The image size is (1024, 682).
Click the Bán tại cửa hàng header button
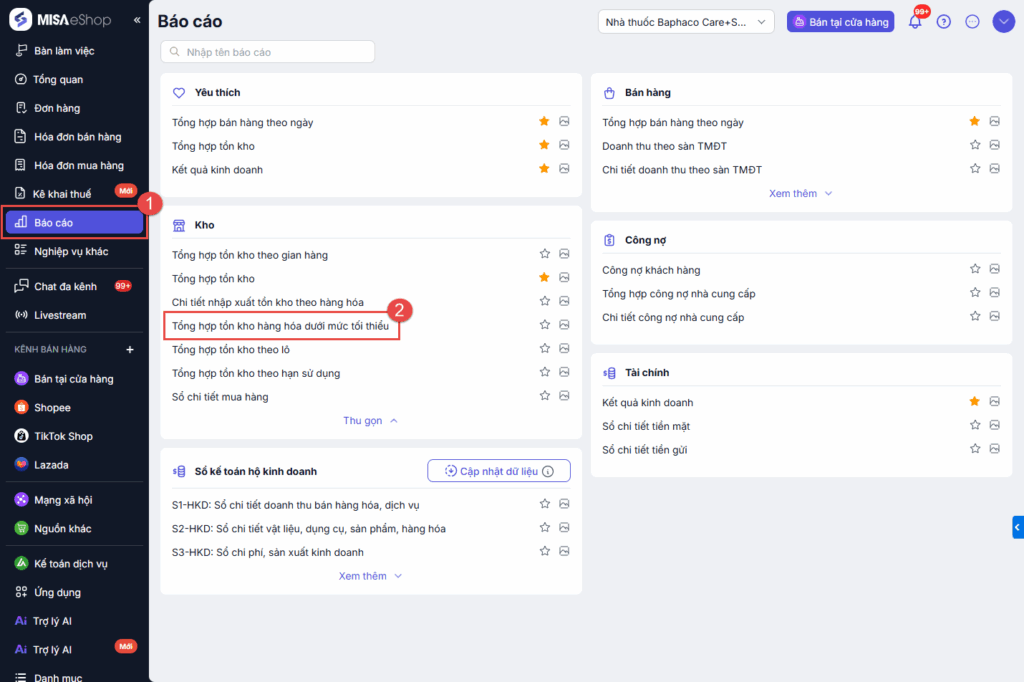point(840,22)
